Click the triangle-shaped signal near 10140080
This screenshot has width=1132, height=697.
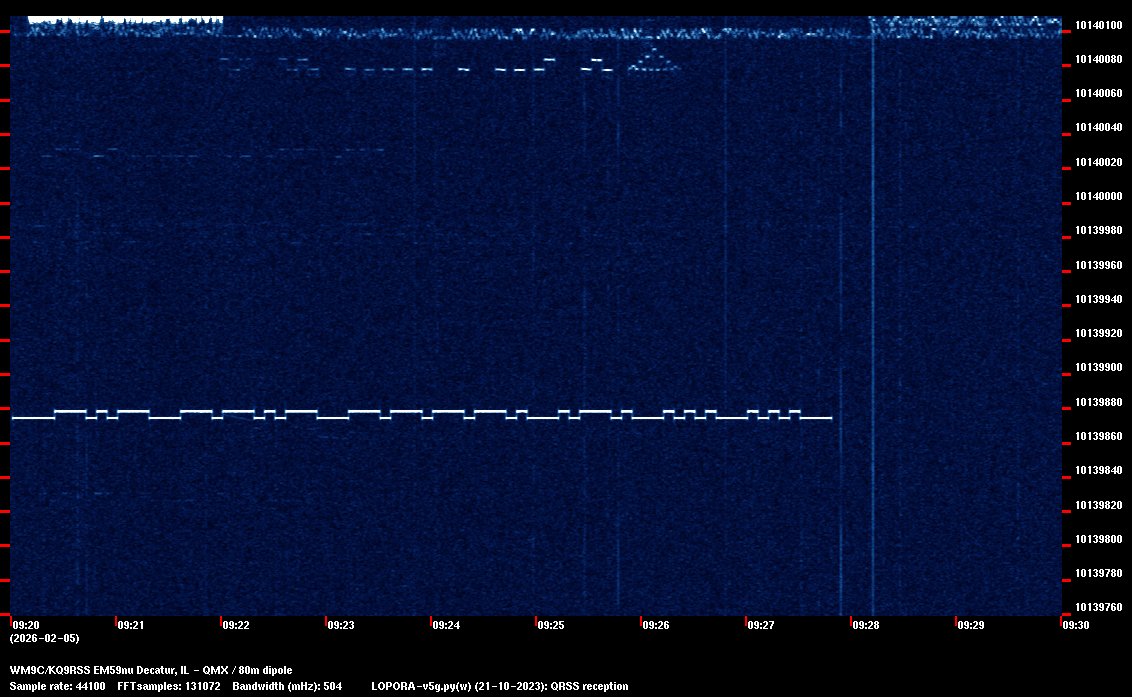point(653,63)
